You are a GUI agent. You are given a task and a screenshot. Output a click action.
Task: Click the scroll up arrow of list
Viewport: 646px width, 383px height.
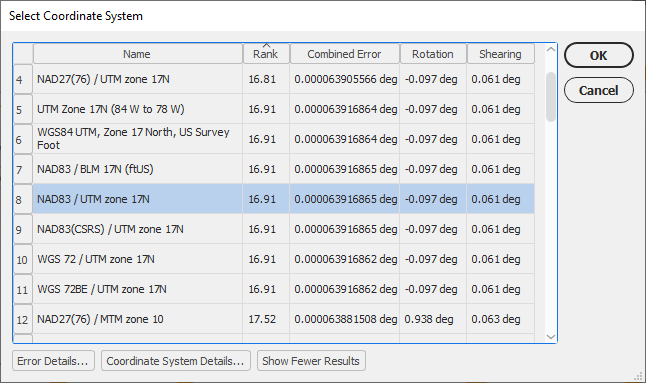pos(551,49)
